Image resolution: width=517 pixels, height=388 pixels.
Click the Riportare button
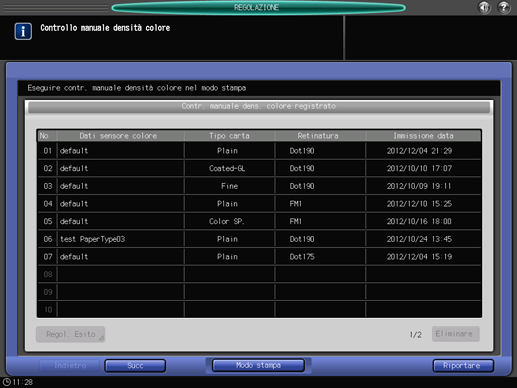[463, 366]
